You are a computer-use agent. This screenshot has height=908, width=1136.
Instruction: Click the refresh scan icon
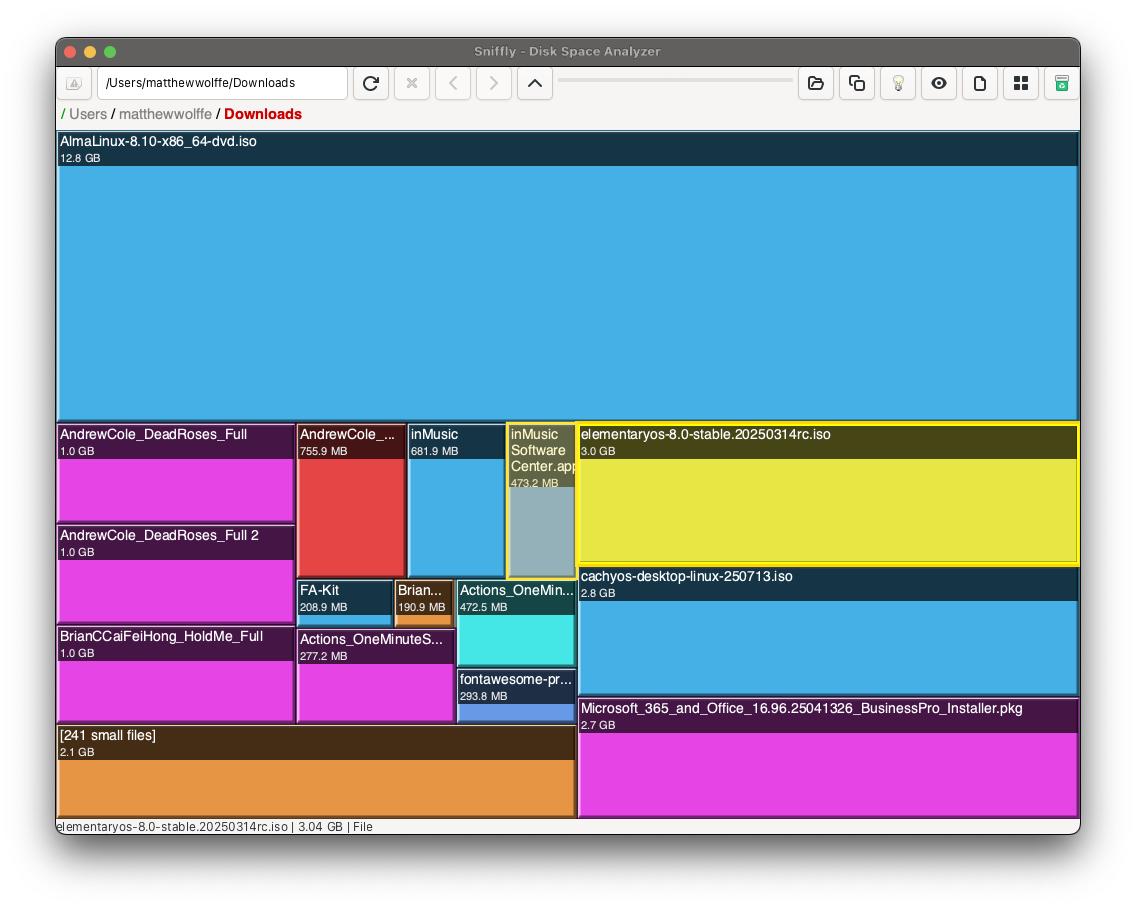(371, 83)
